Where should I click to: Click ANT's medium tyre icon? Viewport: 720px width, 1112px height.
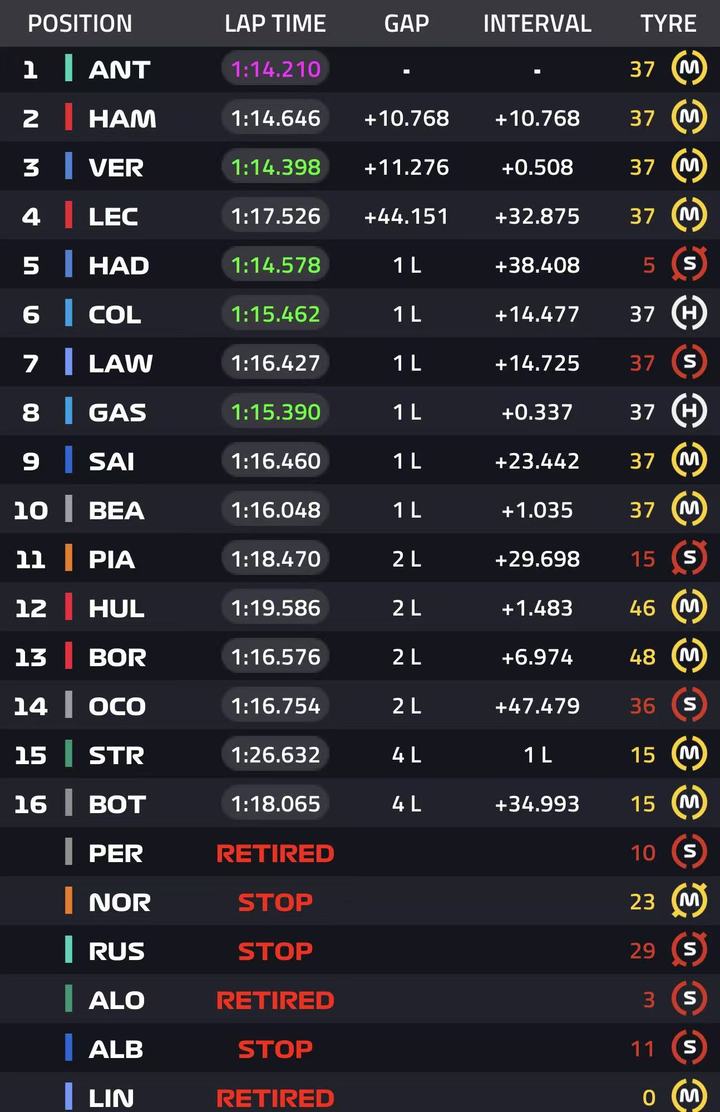tap(689, 69)
